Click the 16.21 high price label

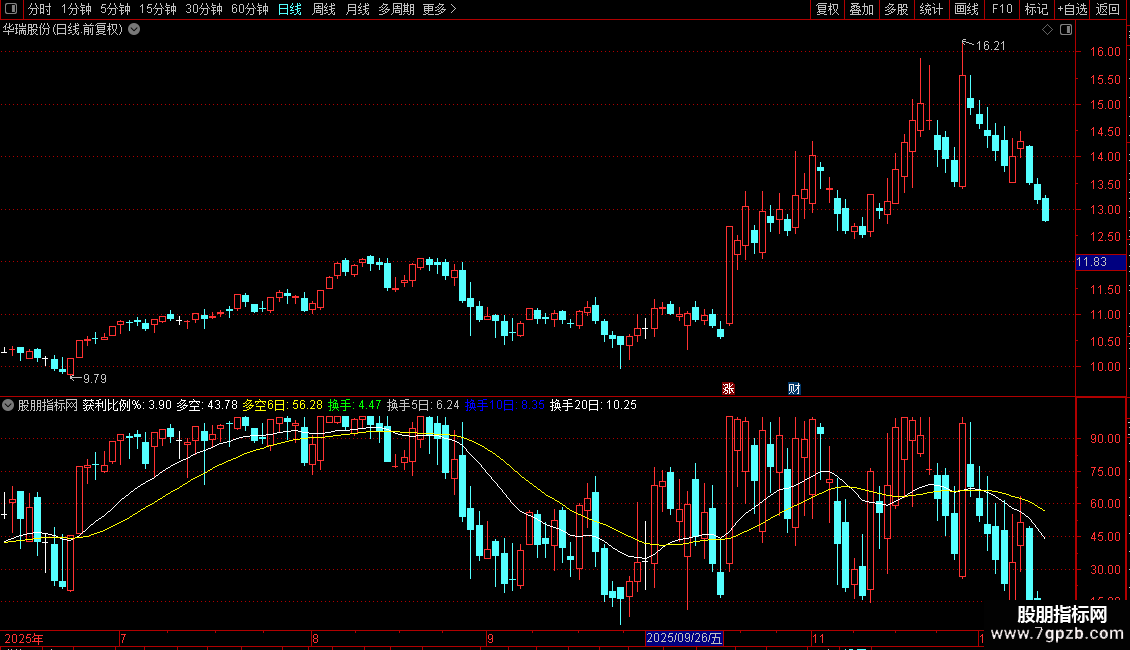[x=990, y=45]
